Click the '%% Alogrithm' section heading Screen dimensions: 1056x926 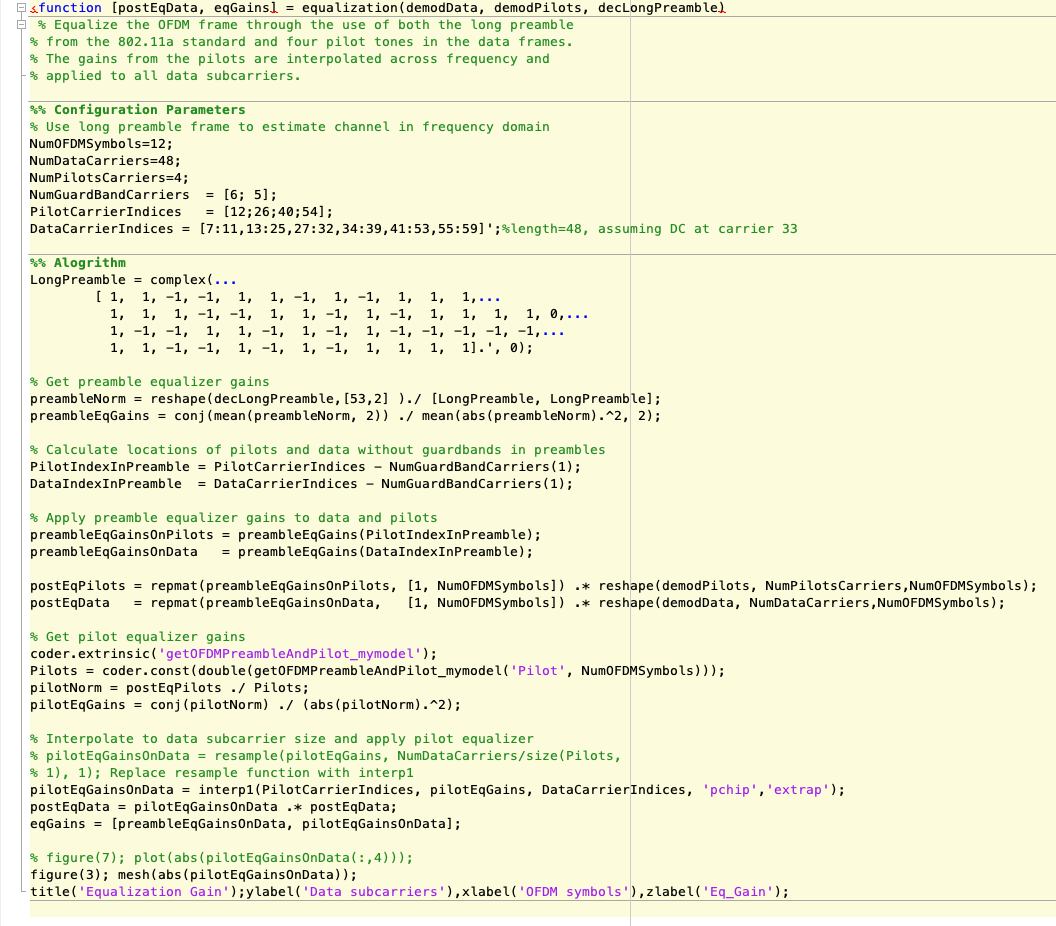[x=77, y=263]
